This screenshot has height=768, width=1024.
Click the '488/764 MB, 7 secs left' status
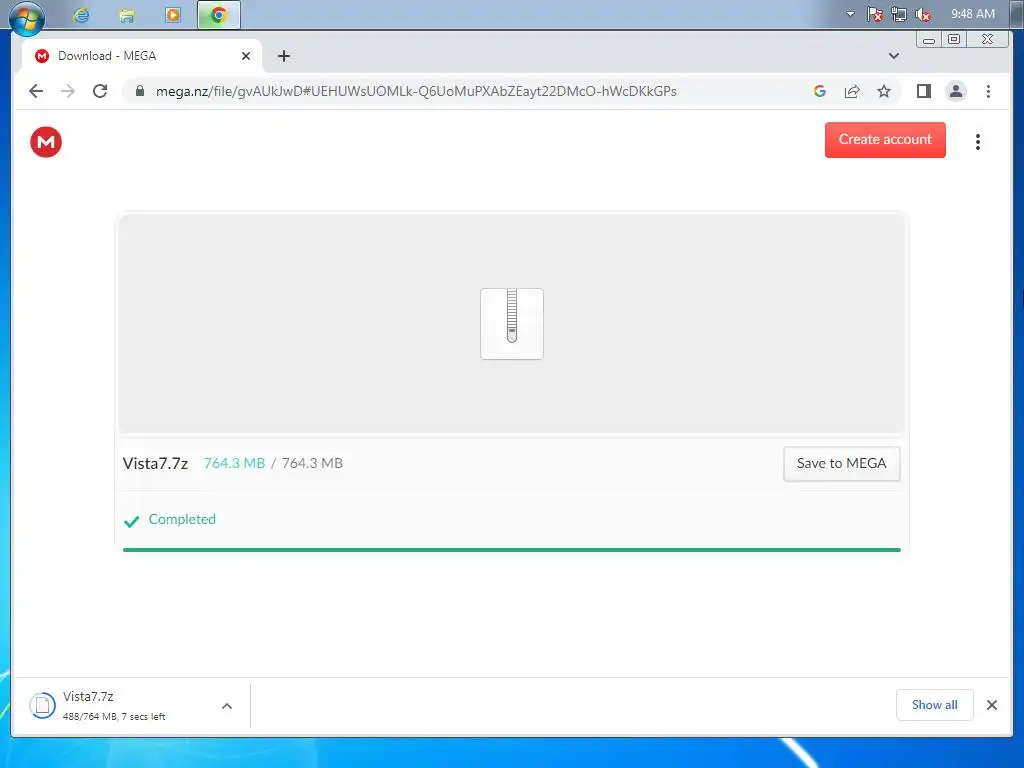click(x=114, y=717)
